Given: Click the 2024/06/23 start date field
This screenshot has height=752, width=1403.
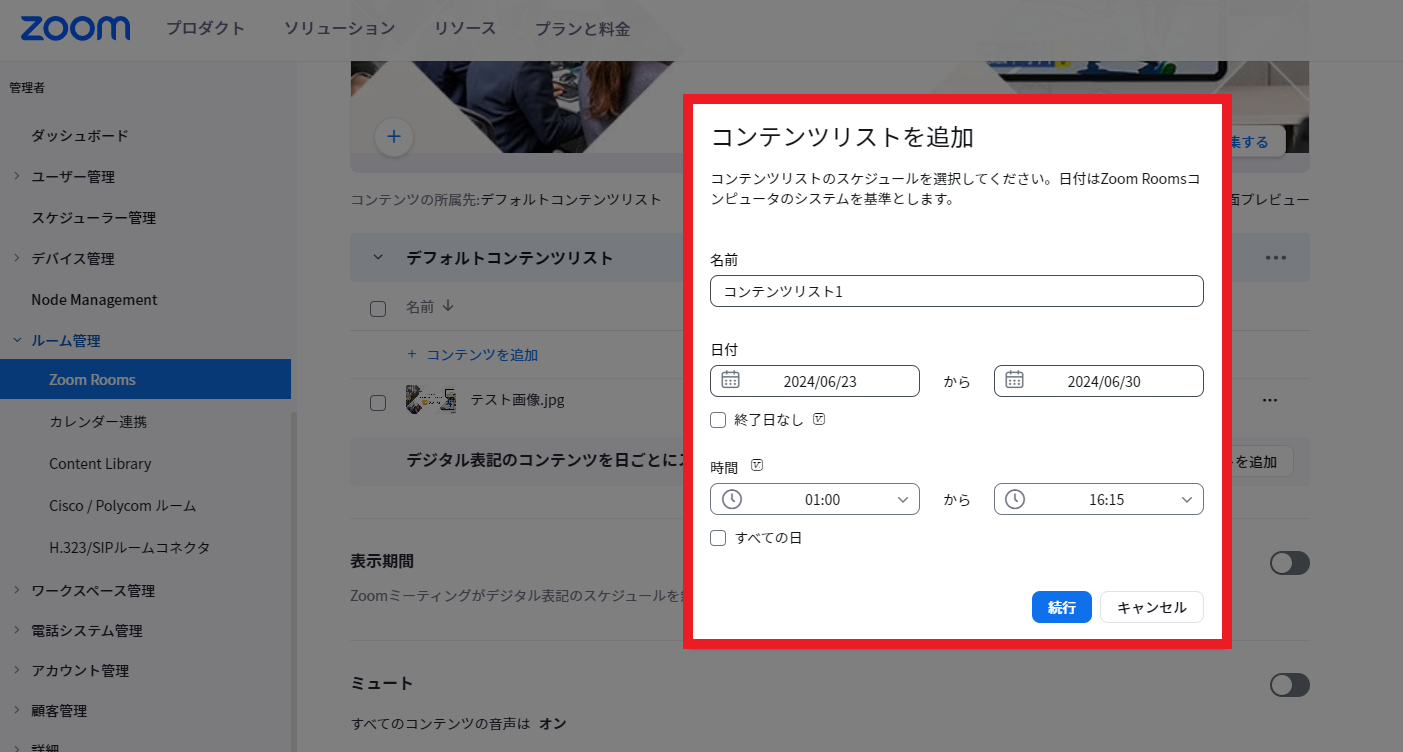Looking at the screenshot, I should click(815, 381).
